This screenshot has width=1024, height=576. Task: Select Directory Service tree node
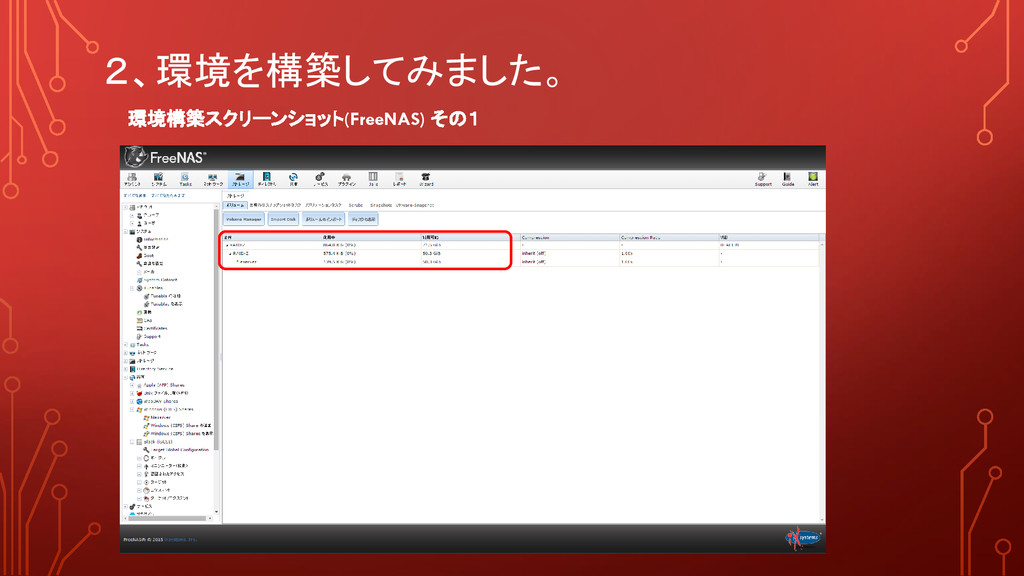tap(151, 369)
